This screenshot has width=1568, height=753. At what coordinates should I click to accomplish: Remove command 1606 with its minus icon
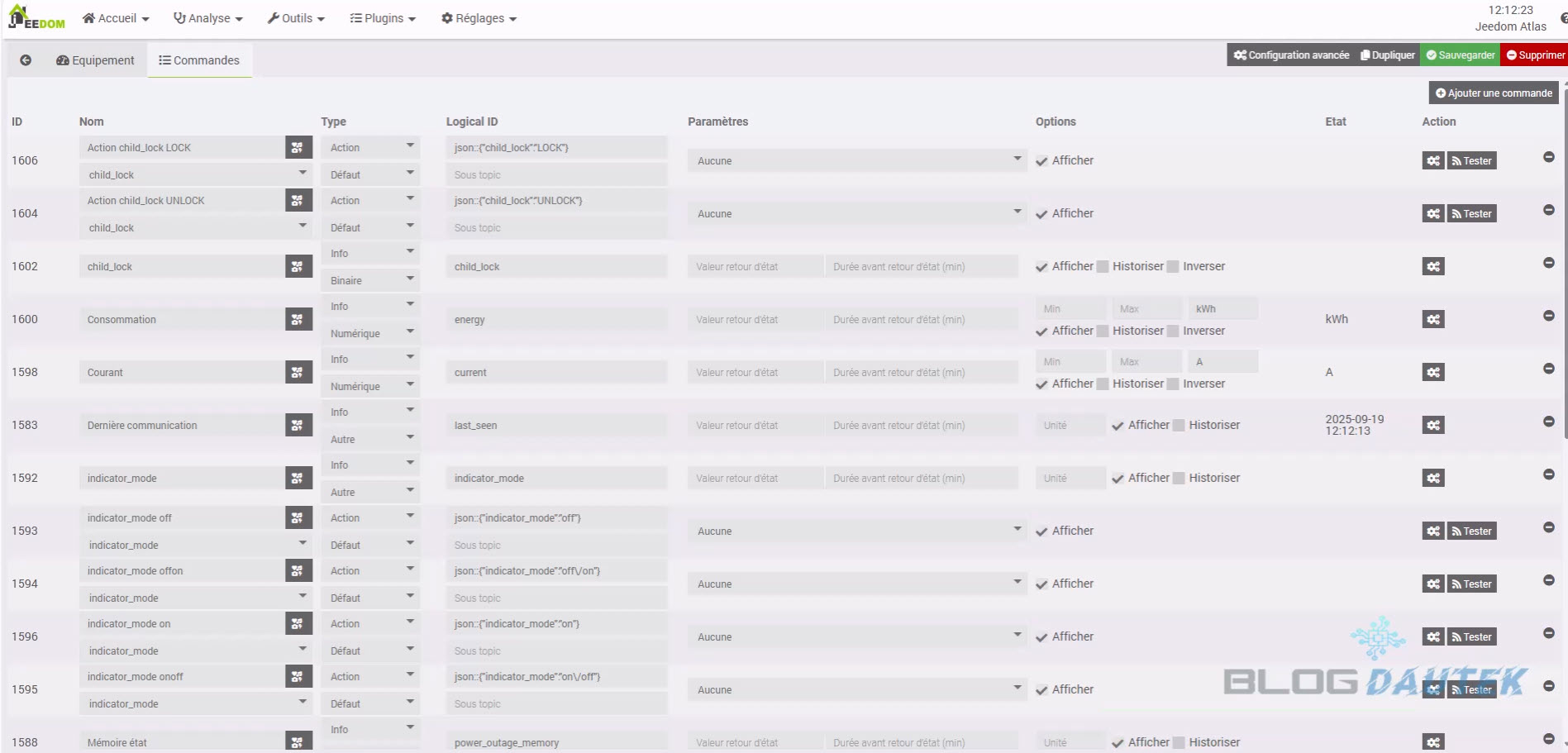pyautogui.click(x=1548, y=157)
